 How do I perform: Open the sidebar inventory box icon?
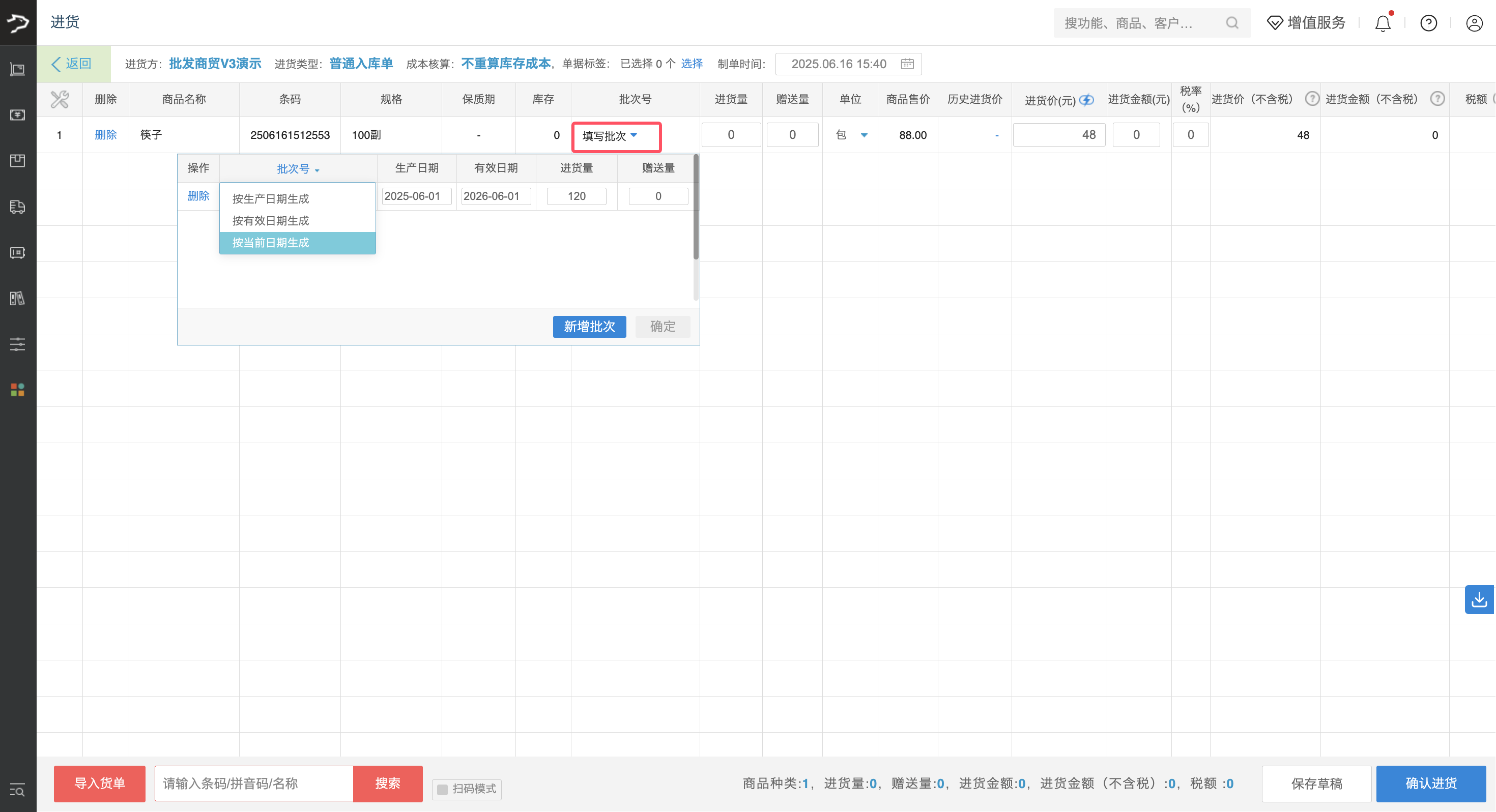pyautogui.click(x=18, y=160)
